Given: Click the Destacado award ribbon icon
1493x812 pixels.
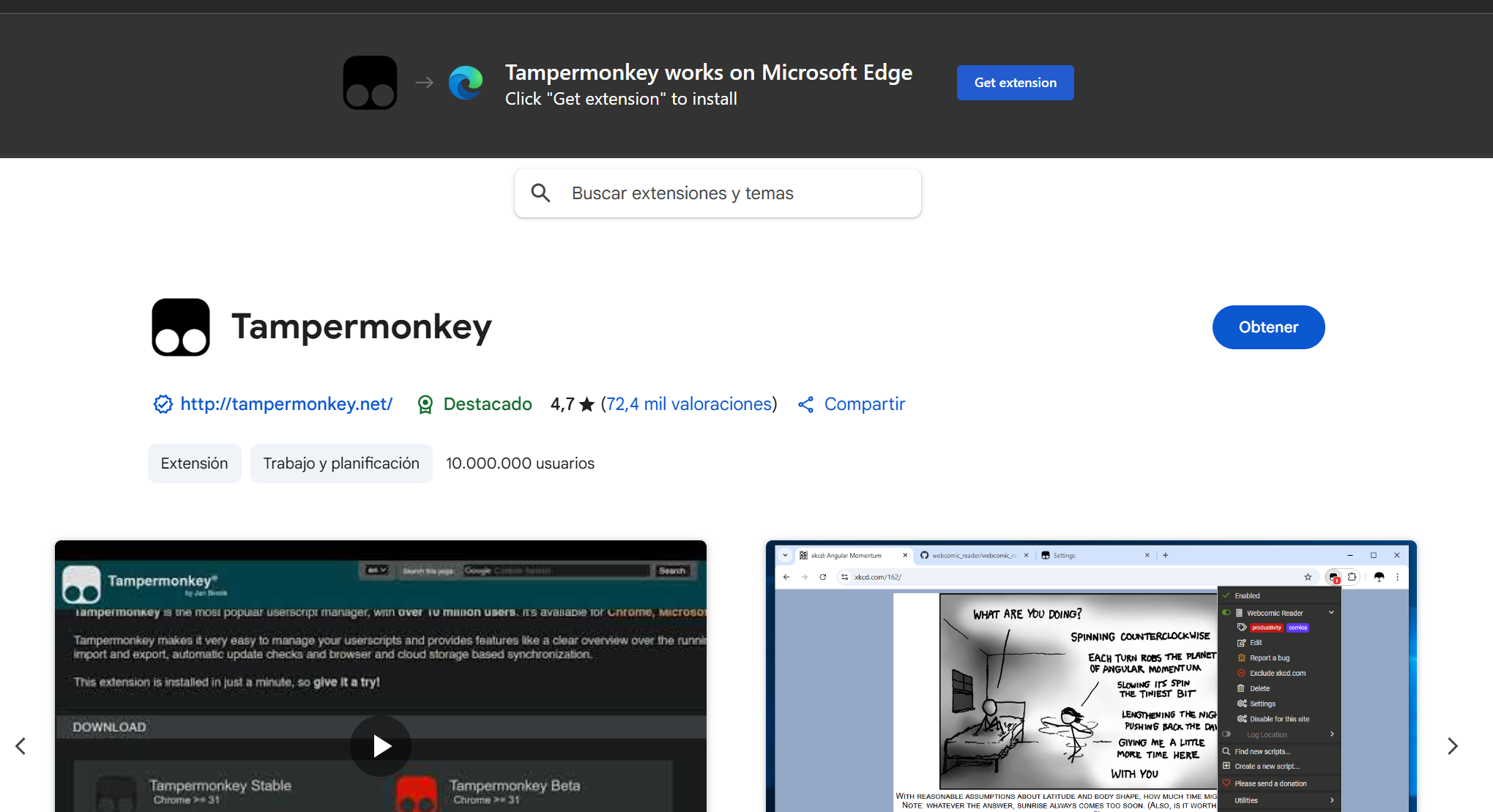Looking at the screenshot, I should click(425, 404).
